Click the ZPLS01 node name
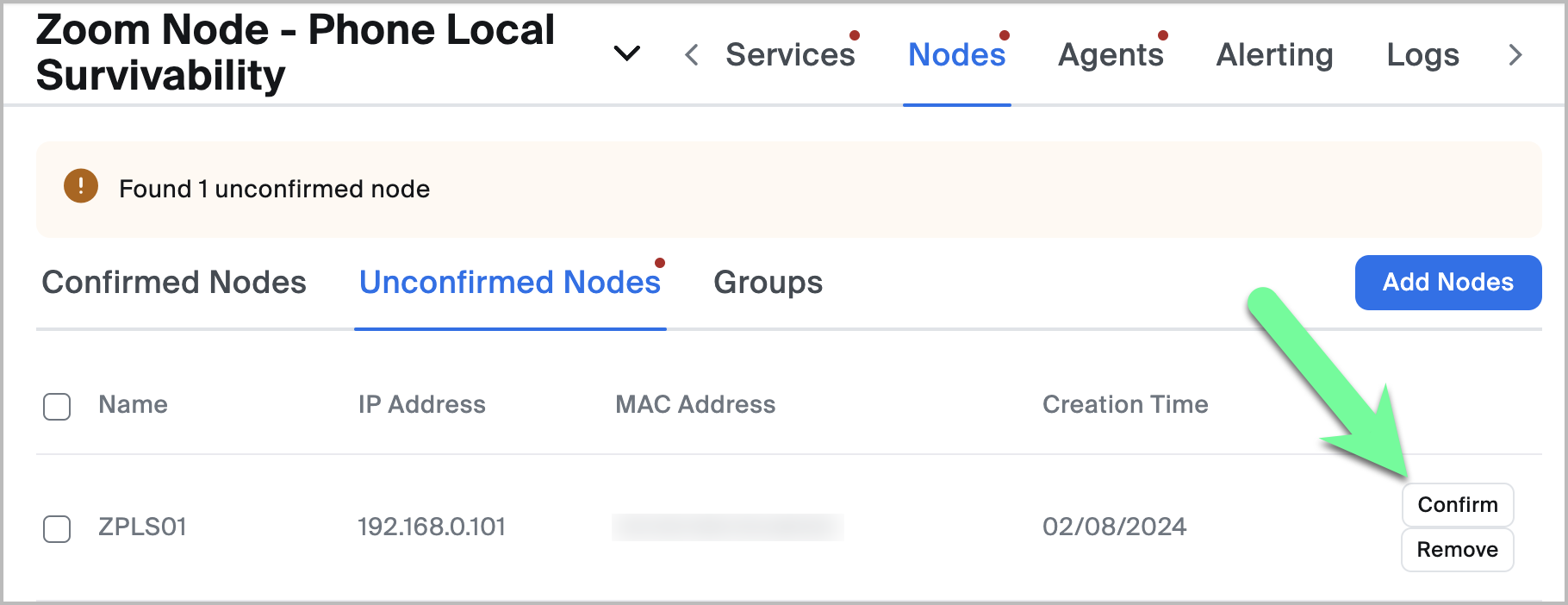The image size is (1568, 605). click(142, 527)
